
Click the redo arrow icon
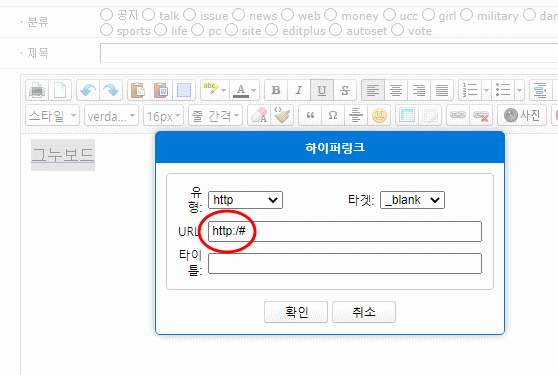(x=111, y=90)
